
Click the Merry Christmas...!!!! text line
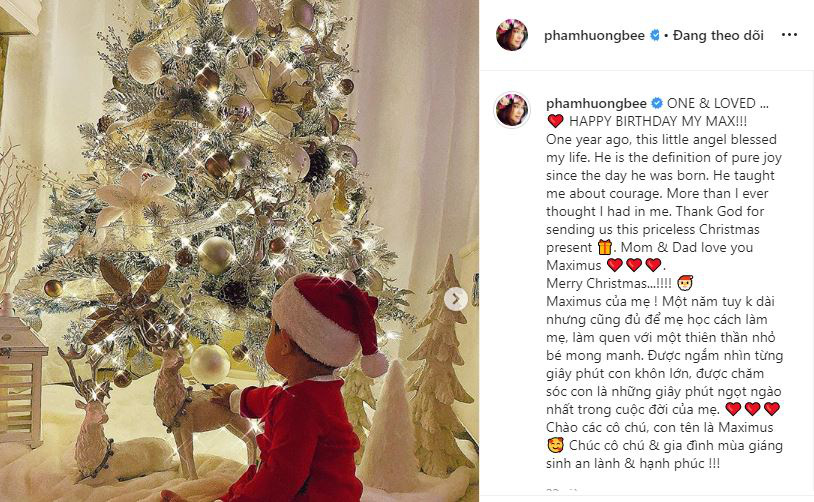tap(609, 283)
